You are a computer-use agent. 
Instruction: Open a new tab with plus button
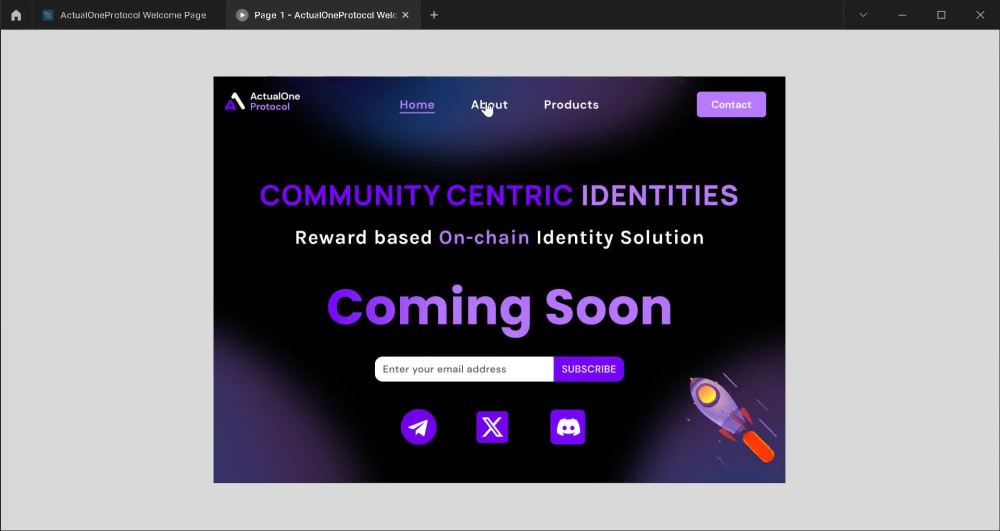(x=434, y=15)
